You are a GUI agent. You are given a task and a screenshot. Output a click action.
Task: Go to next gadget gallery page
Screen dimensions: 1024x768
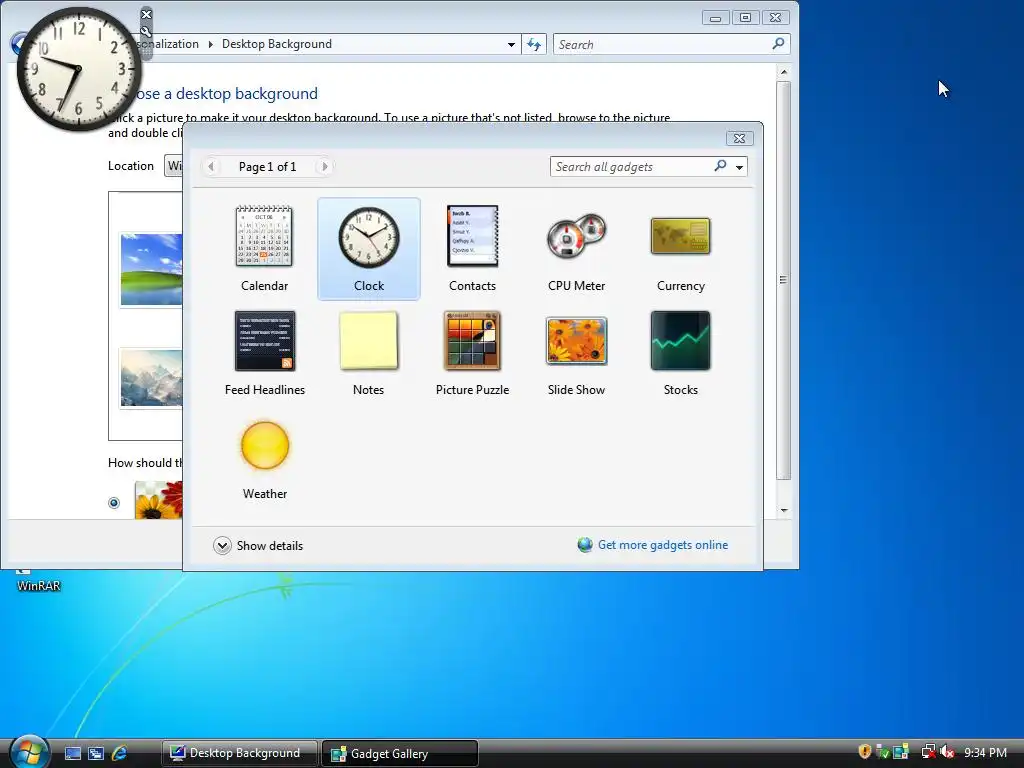pos(324,167)
